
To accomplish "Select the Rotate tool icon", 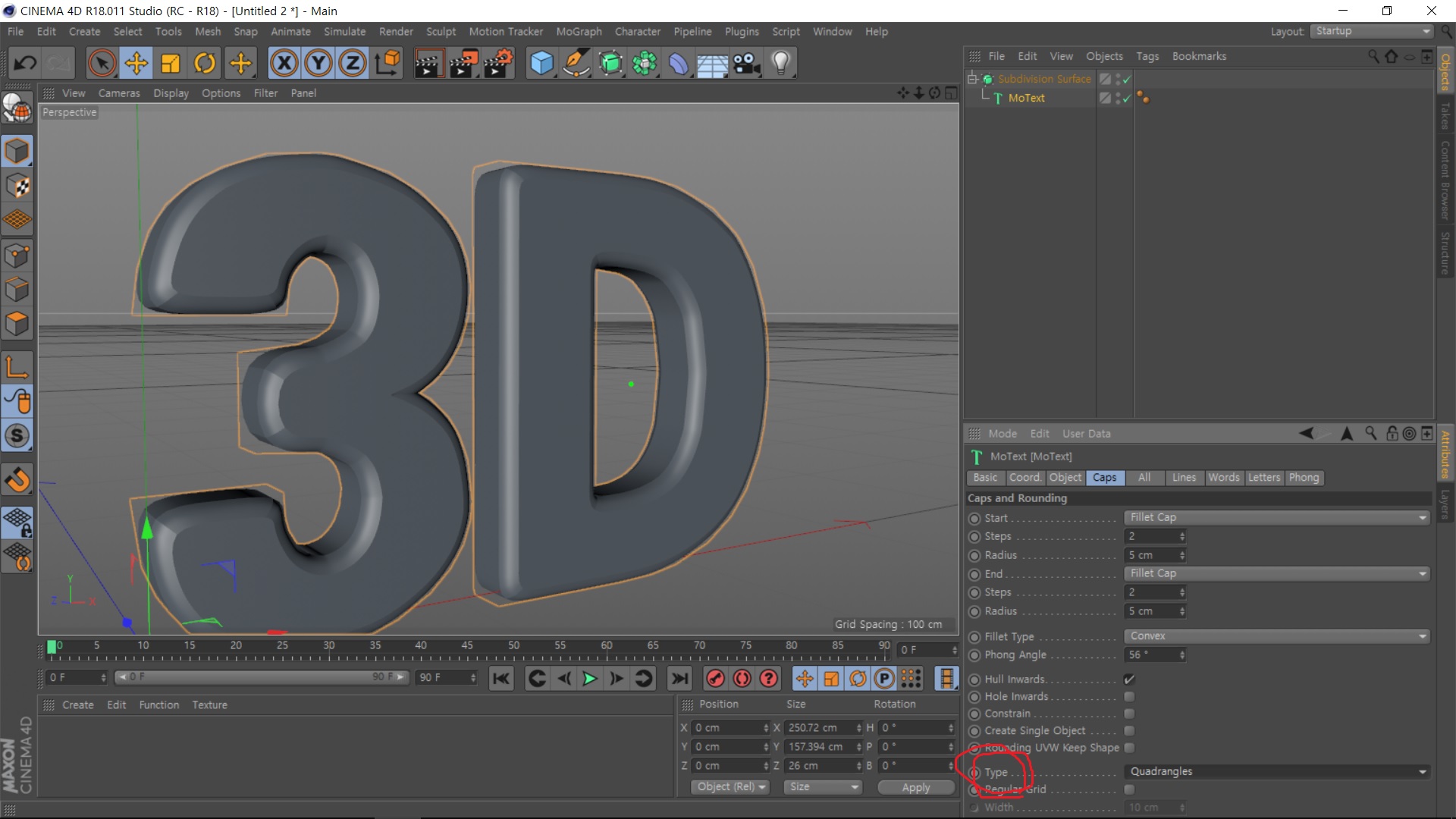I will (205, 63).
